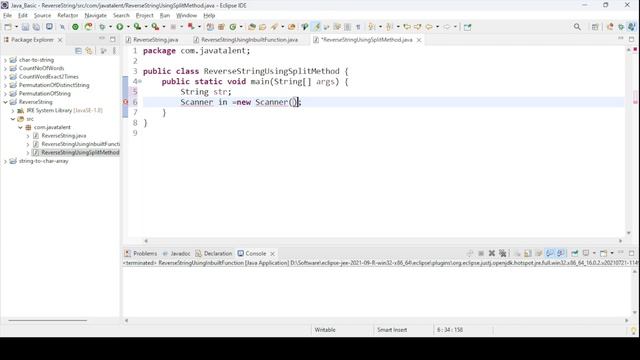Open the Refactor menu

[68, 16]
